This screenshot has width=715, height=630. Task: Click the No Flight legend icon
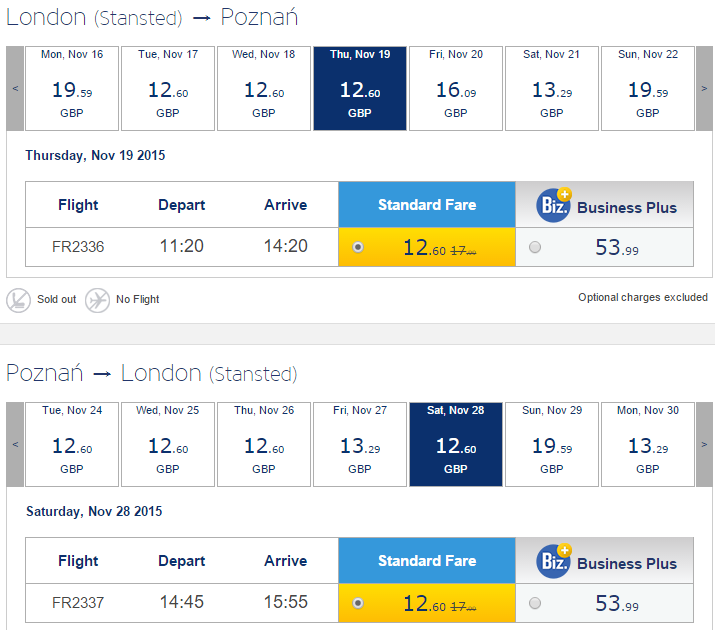pyautogui.click(x=97, y=299)
